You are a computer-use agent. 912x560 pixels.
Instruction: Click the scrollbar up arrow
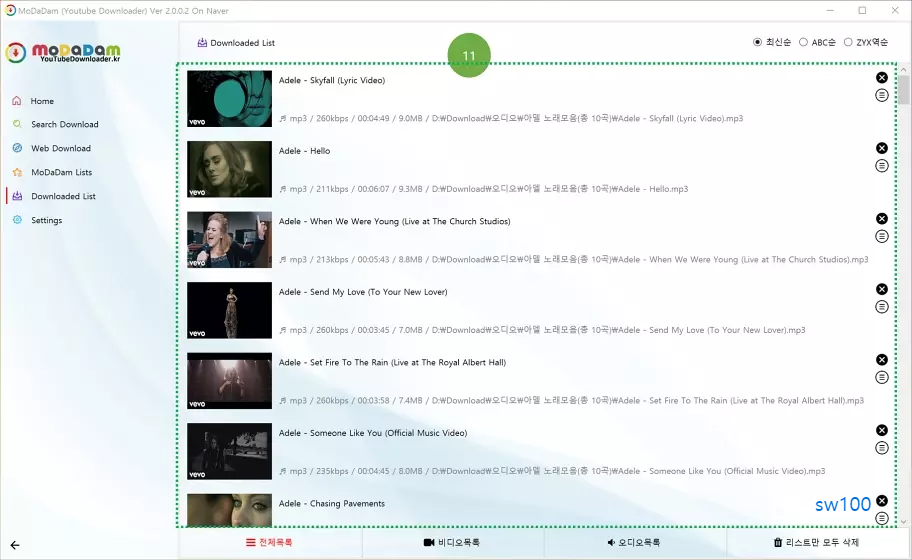point(903,70)
